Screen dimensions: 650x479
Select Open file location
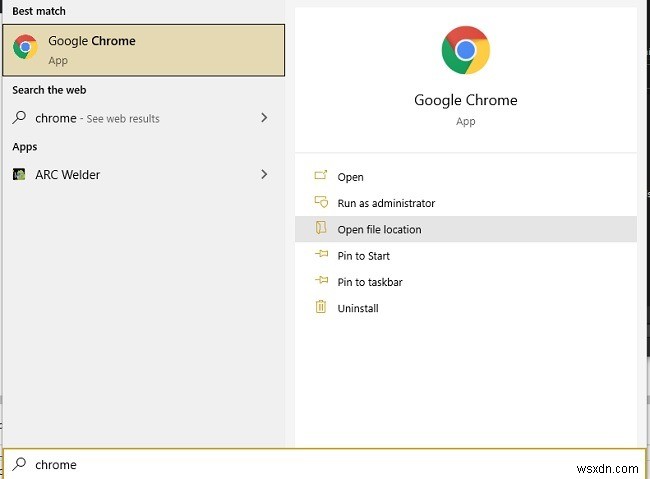coord(466,229)
